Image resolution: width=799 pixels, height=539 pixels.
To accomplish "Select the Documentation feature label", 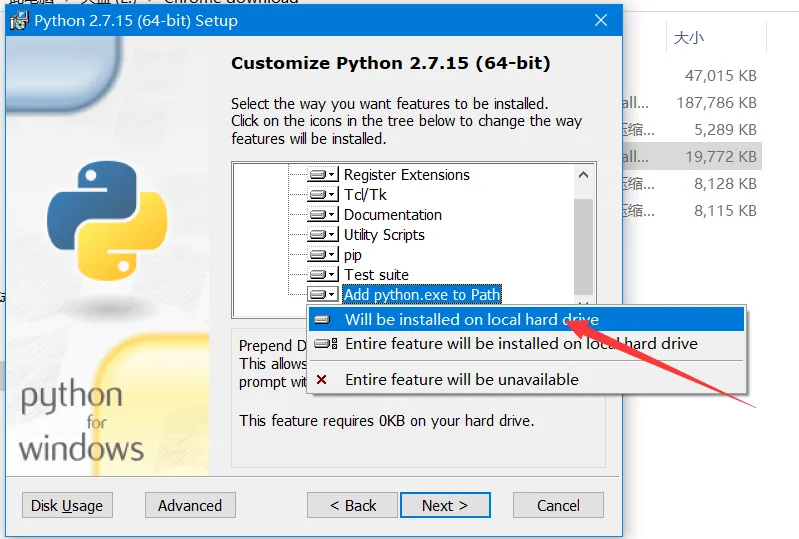I will coord(393,215).
